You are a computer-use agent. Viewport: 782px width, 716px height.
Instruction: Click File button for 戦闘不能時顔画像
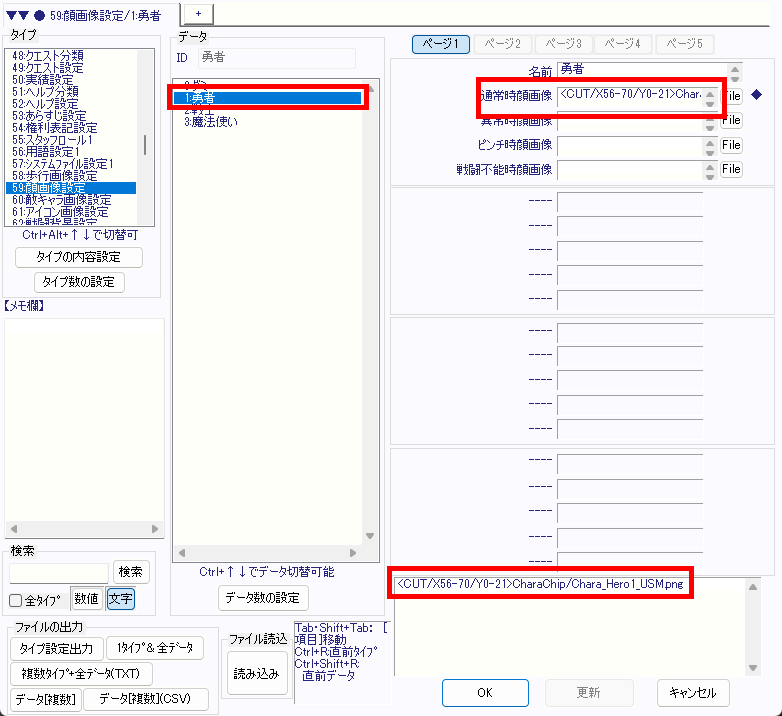731,170
